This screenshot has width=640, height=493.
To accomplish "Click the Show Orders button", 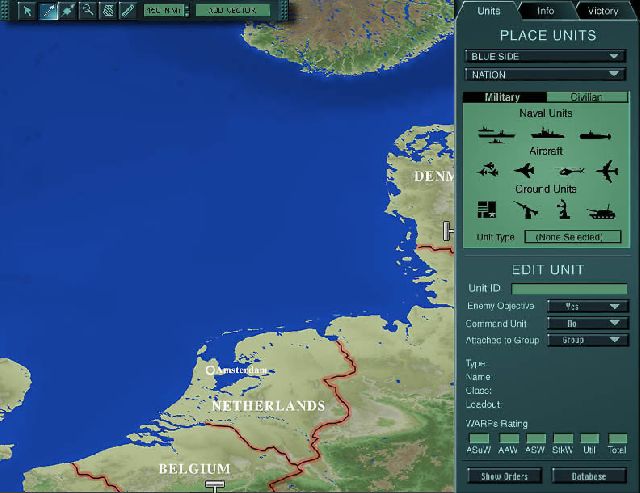I will tap(505, 476).
